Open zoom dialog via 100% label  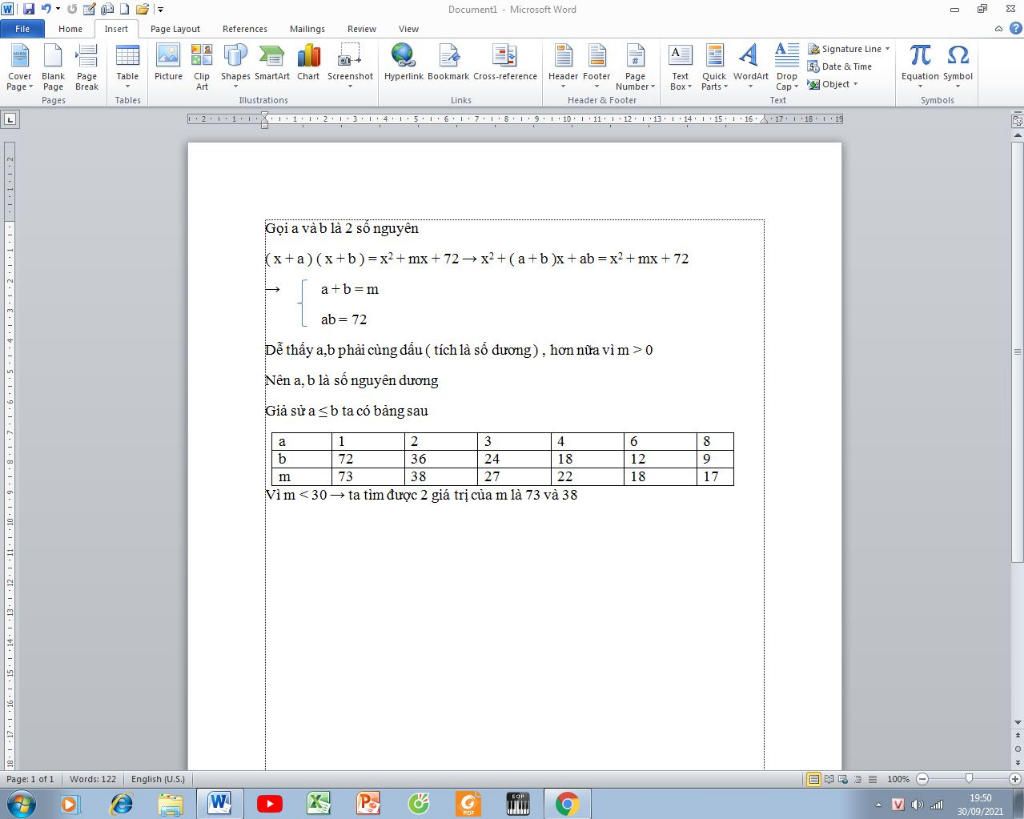click(x=898, y=779)
